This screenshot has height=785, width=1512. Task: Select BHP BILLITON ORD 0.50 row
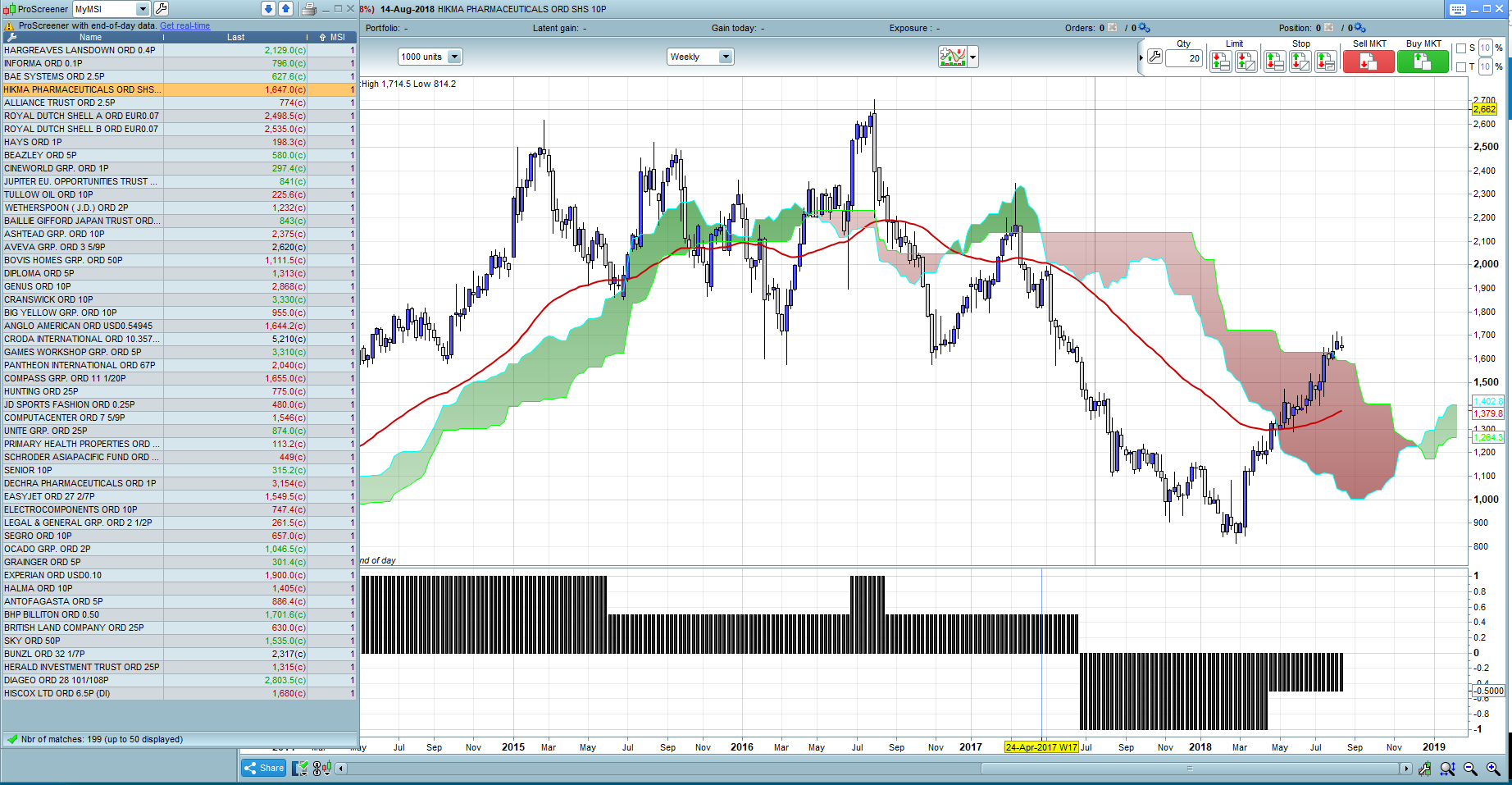point(179,614)
